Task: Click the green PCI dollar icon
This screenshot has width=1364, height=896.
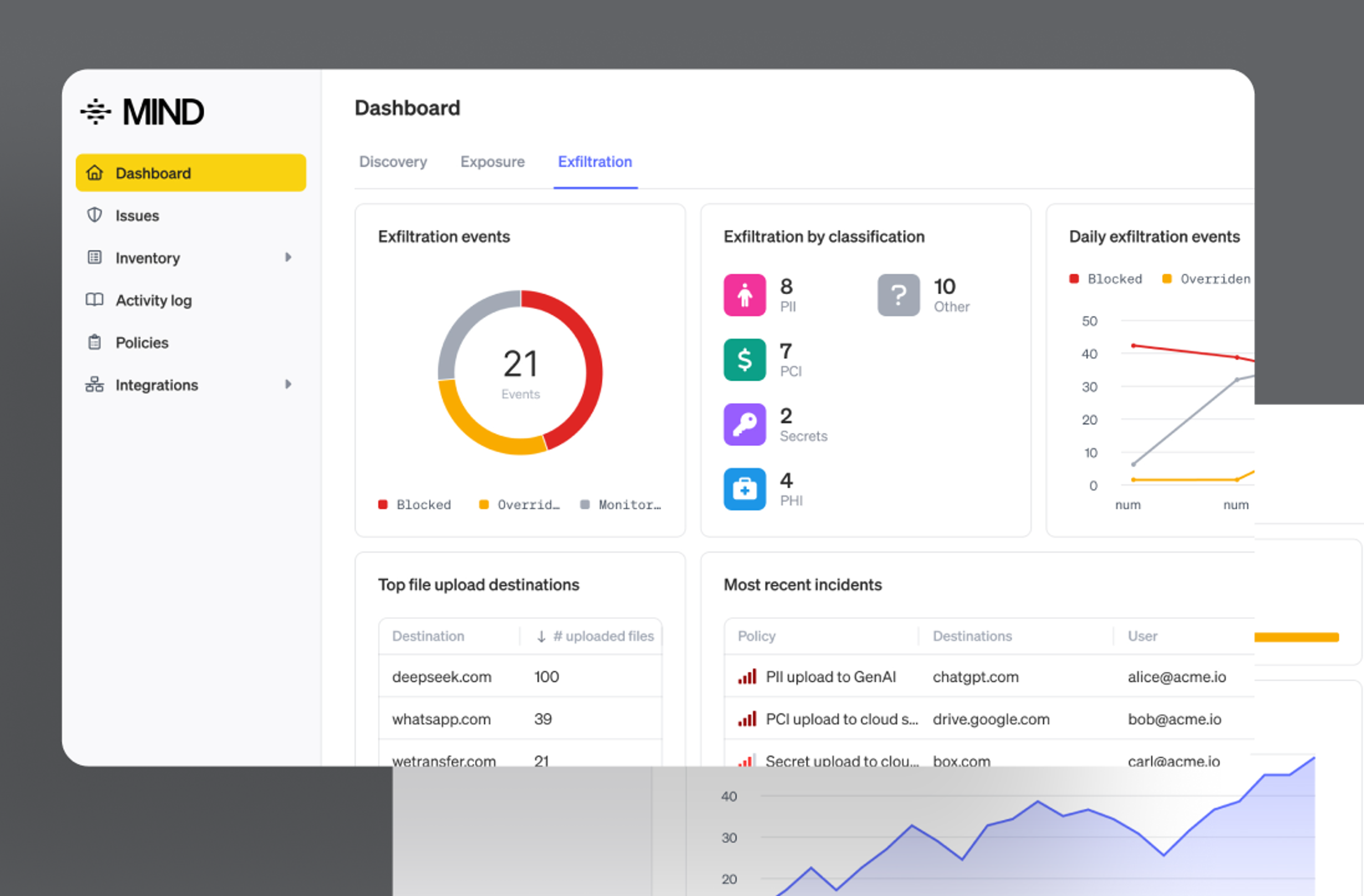Action: tap(745, 360)
